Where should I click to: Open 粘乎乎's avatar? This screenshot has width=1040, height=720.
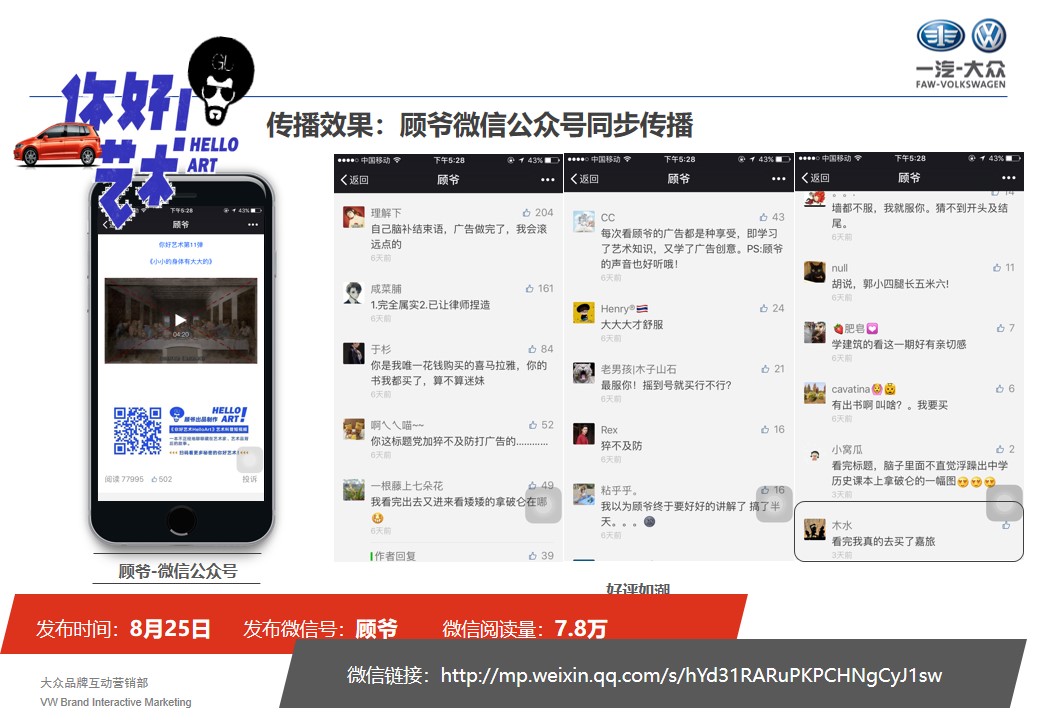(x=584, y=494)
